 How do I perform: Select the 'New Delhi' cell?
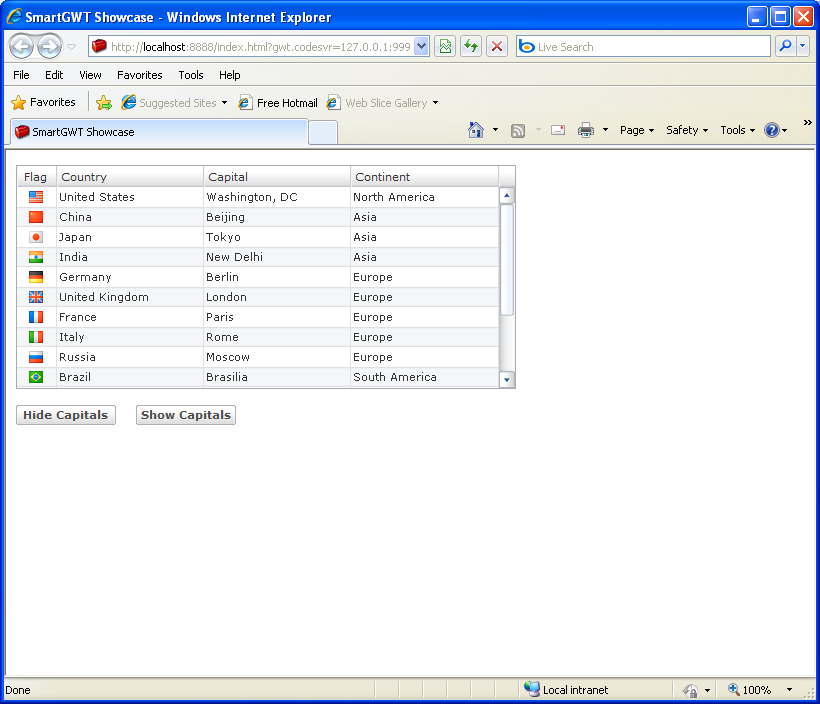[277, 257]
